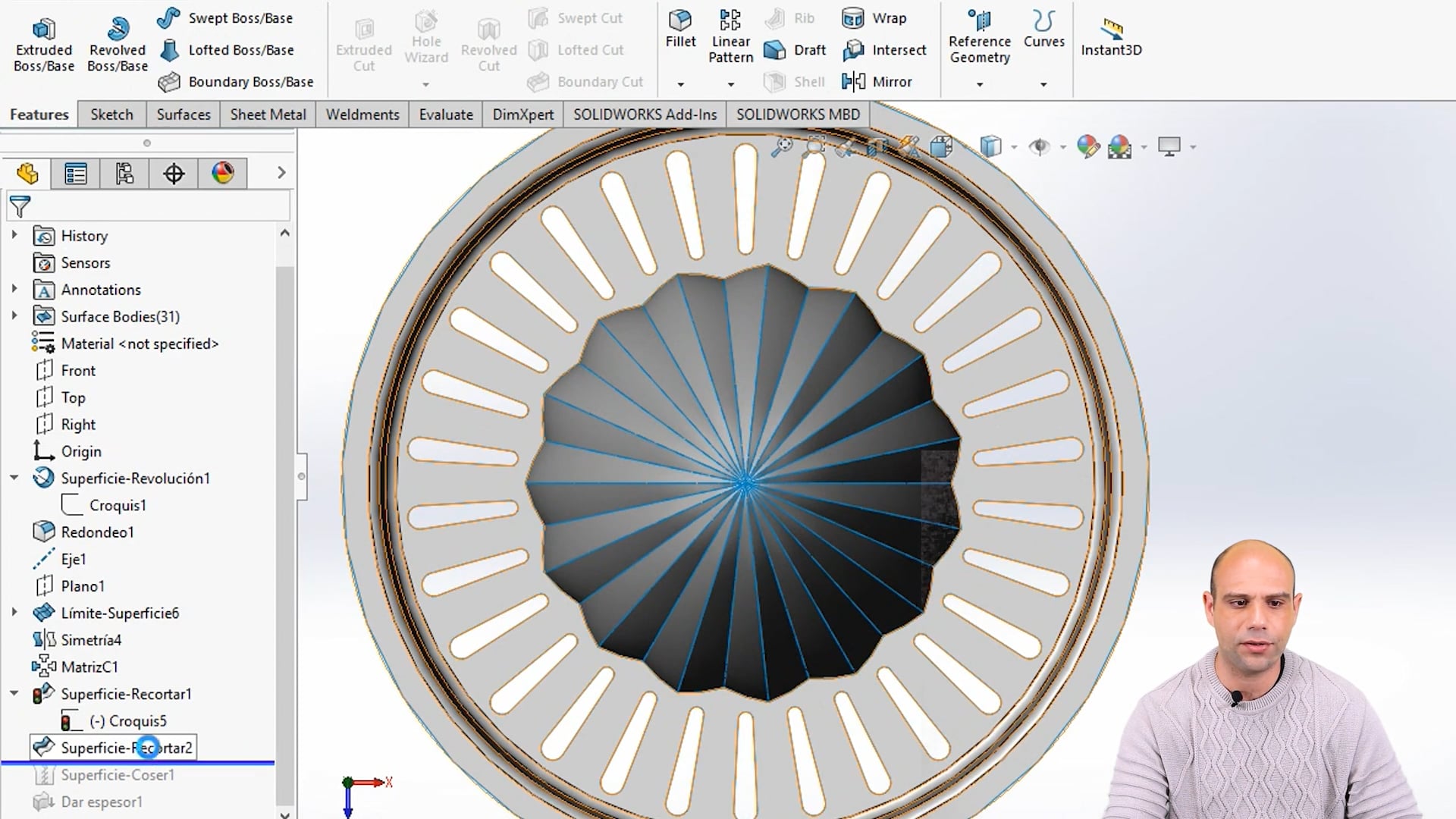This screenshot has height=819, width=1456.
Task: Toggle Instant3D mode
Action: click(1111, 36)
